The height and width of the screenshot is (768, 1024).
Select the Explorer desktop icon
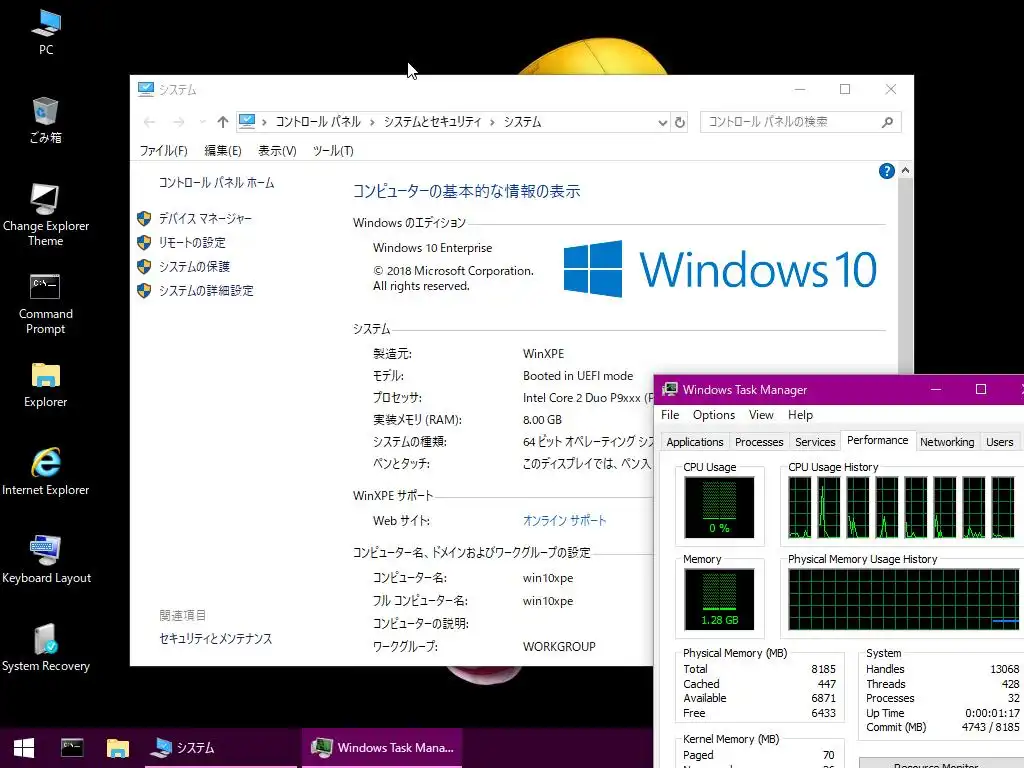pos(46,385)
